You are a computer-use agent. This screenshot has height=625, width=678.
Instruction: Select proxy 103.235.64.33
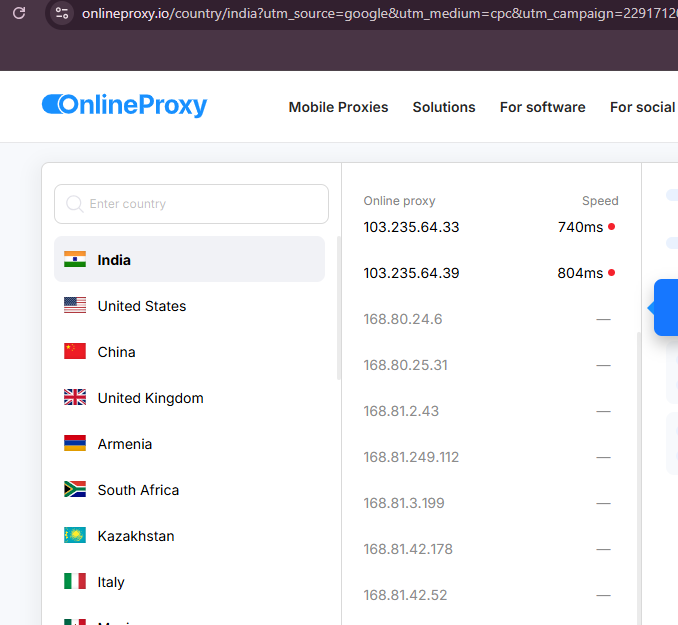coord(411,227)
